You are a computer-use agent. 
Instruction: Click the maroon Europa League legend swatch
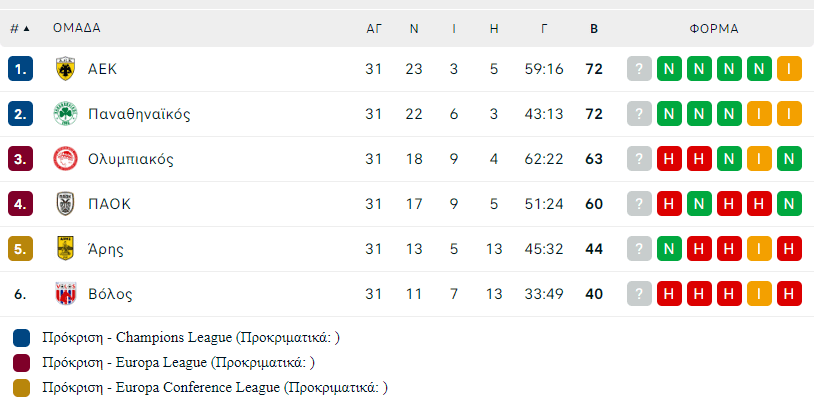21,363
